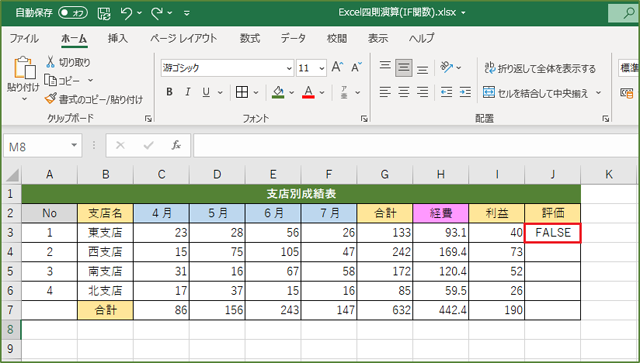The height and width of the screenshot is (363, 640).
Task: Switch to the 数式 tab
Action: coord(249,38)
